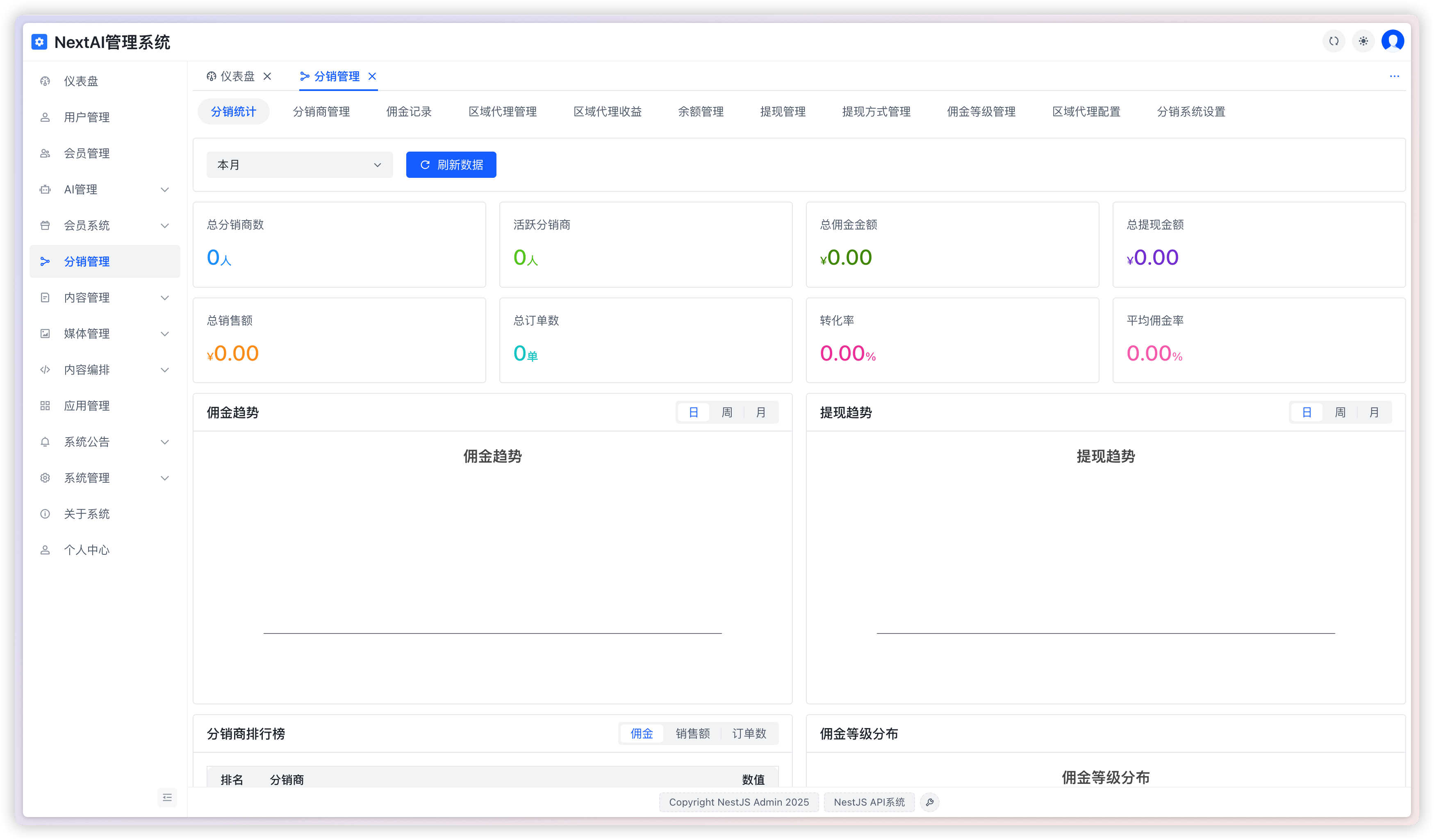
Task: Select 日 in 佣金趋势 chart
Action: 694,412
